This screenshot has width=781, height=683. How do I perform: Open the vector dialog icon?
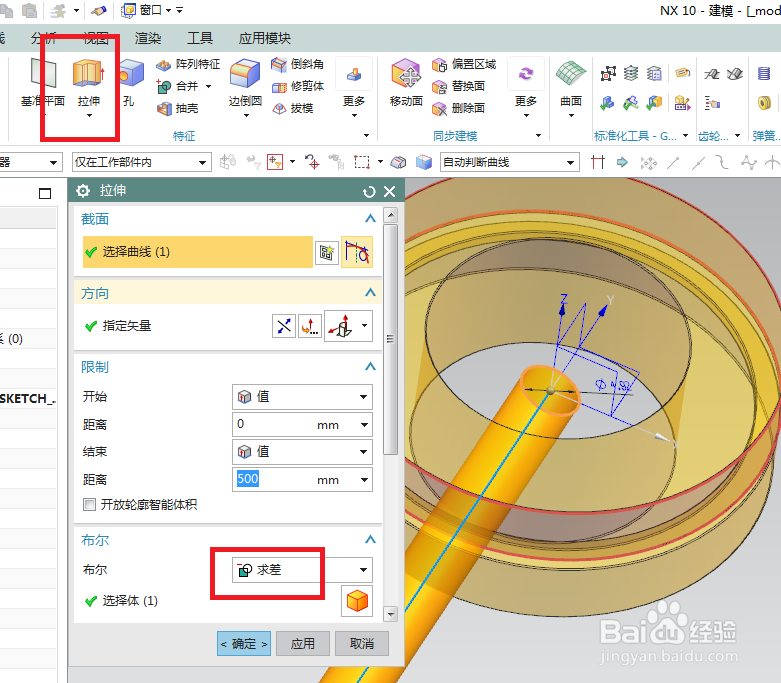click(x=309, y=326)
